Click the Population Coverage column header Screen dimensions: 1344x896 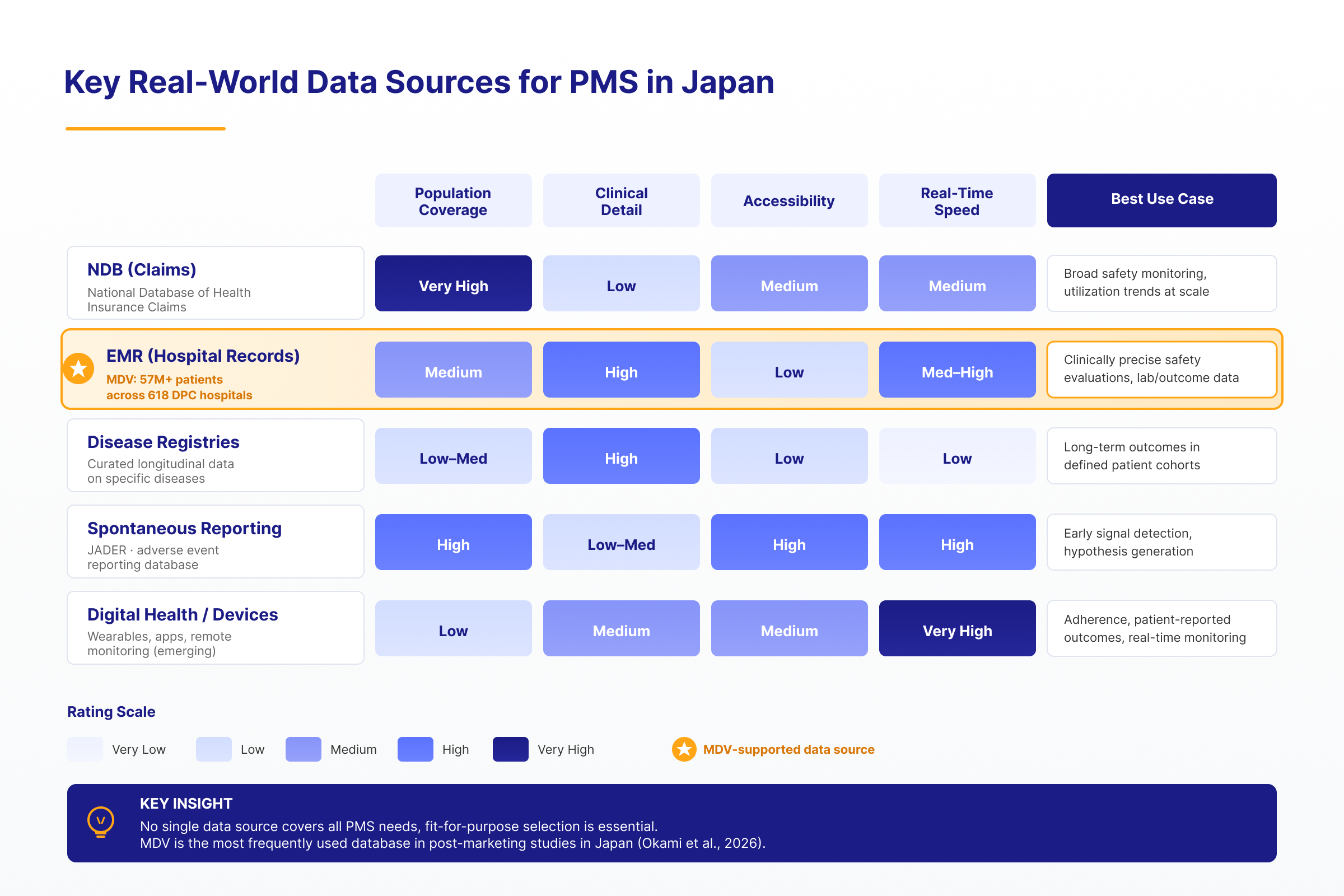[453, 200]
